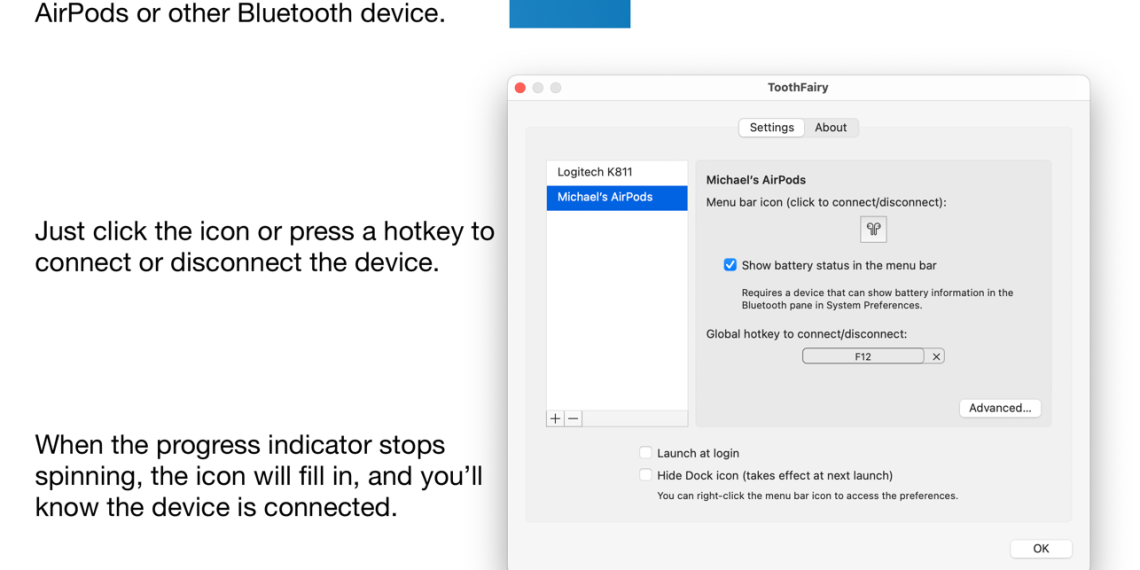
Task: Open the Advanced… options
Action: pyautogui.click(x=999, y=408)
